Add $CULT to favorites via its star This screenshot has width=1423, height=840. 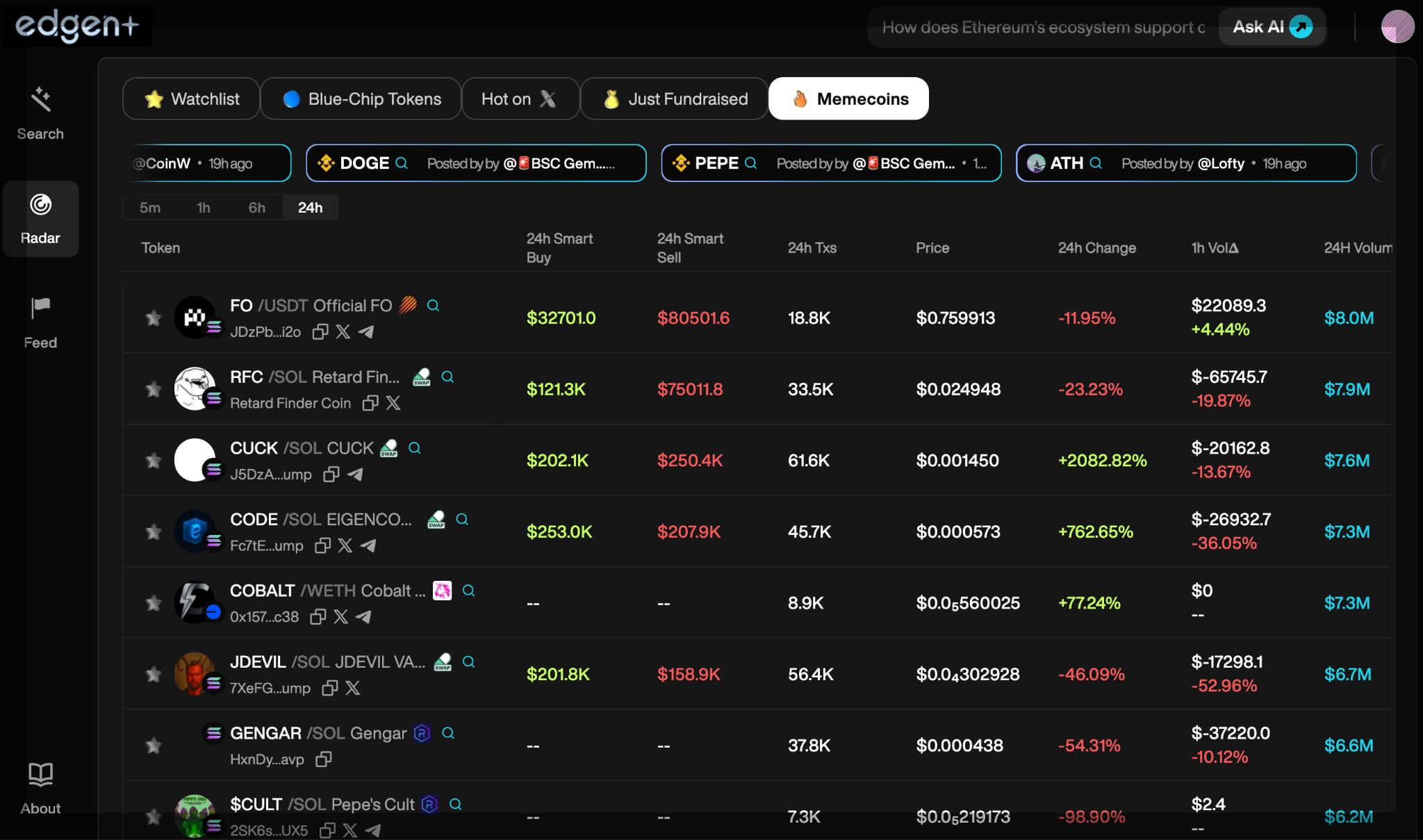pyautogui.click(x=154, y=815)
